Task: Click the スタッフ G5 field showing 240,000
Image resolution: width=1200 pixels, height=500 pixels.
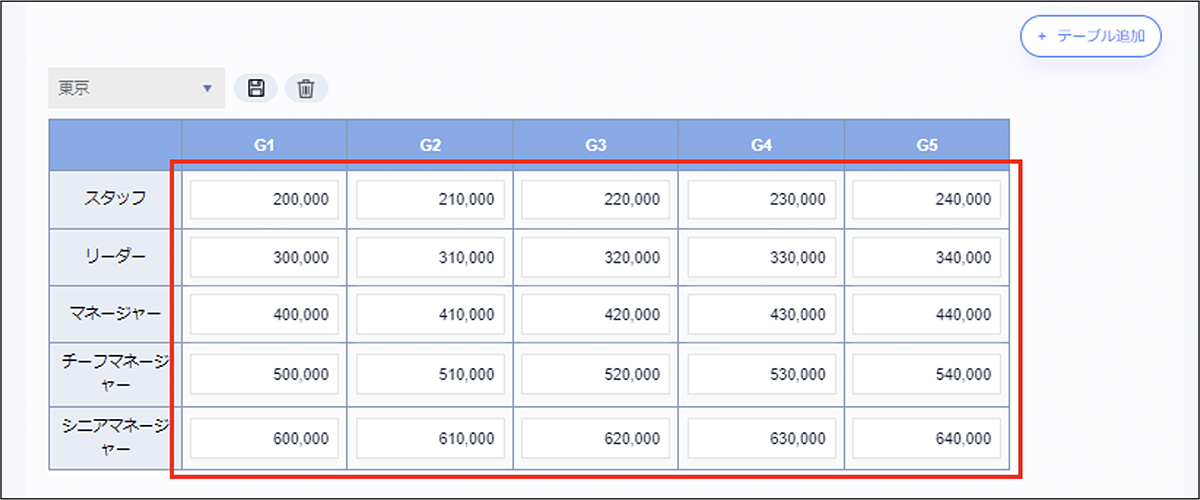Action: pyautogui.click(x=927, y=199)
